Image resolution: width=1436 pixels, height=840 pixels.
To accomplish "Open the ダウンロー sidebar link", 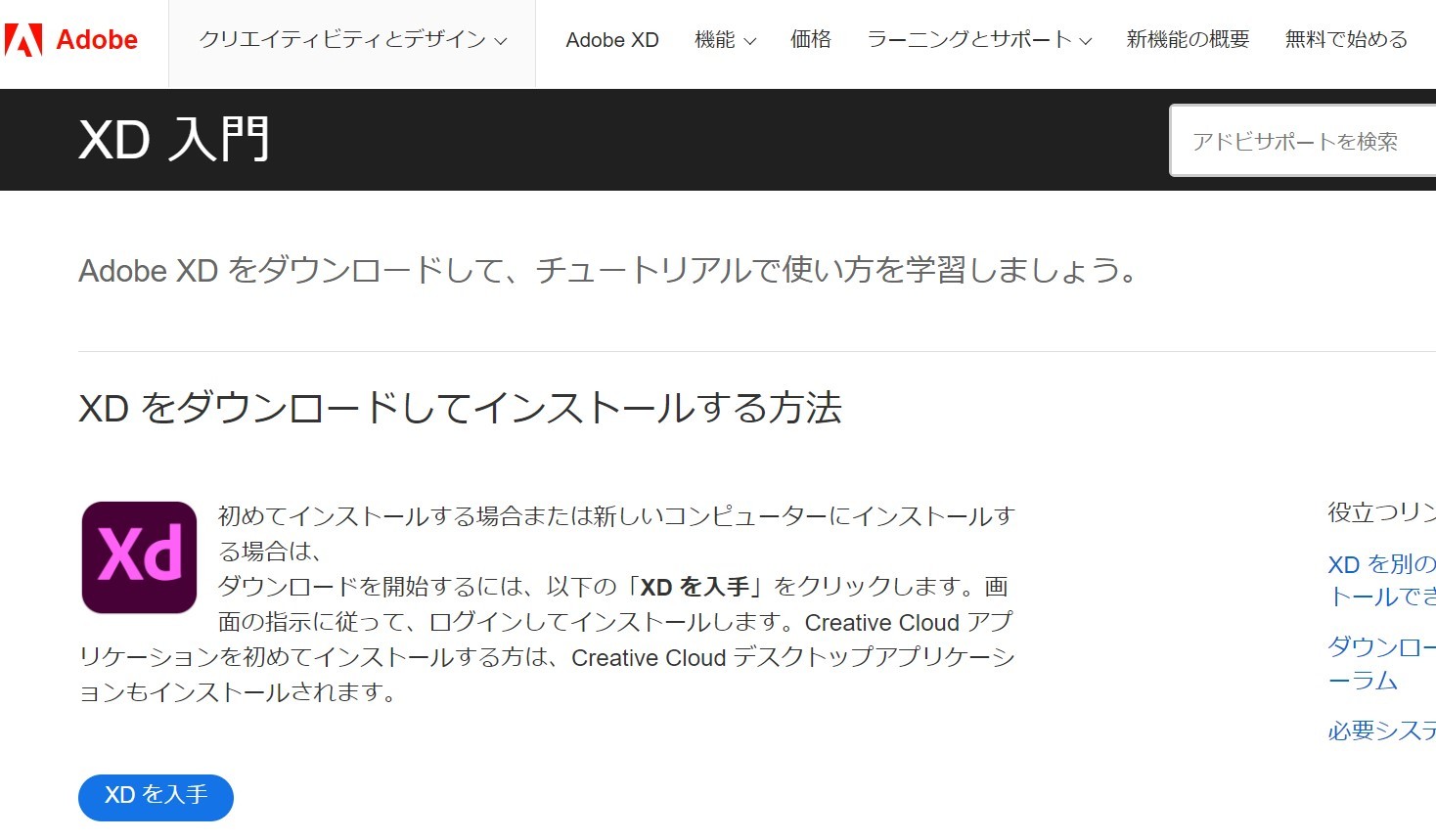I will [1381, 663].
